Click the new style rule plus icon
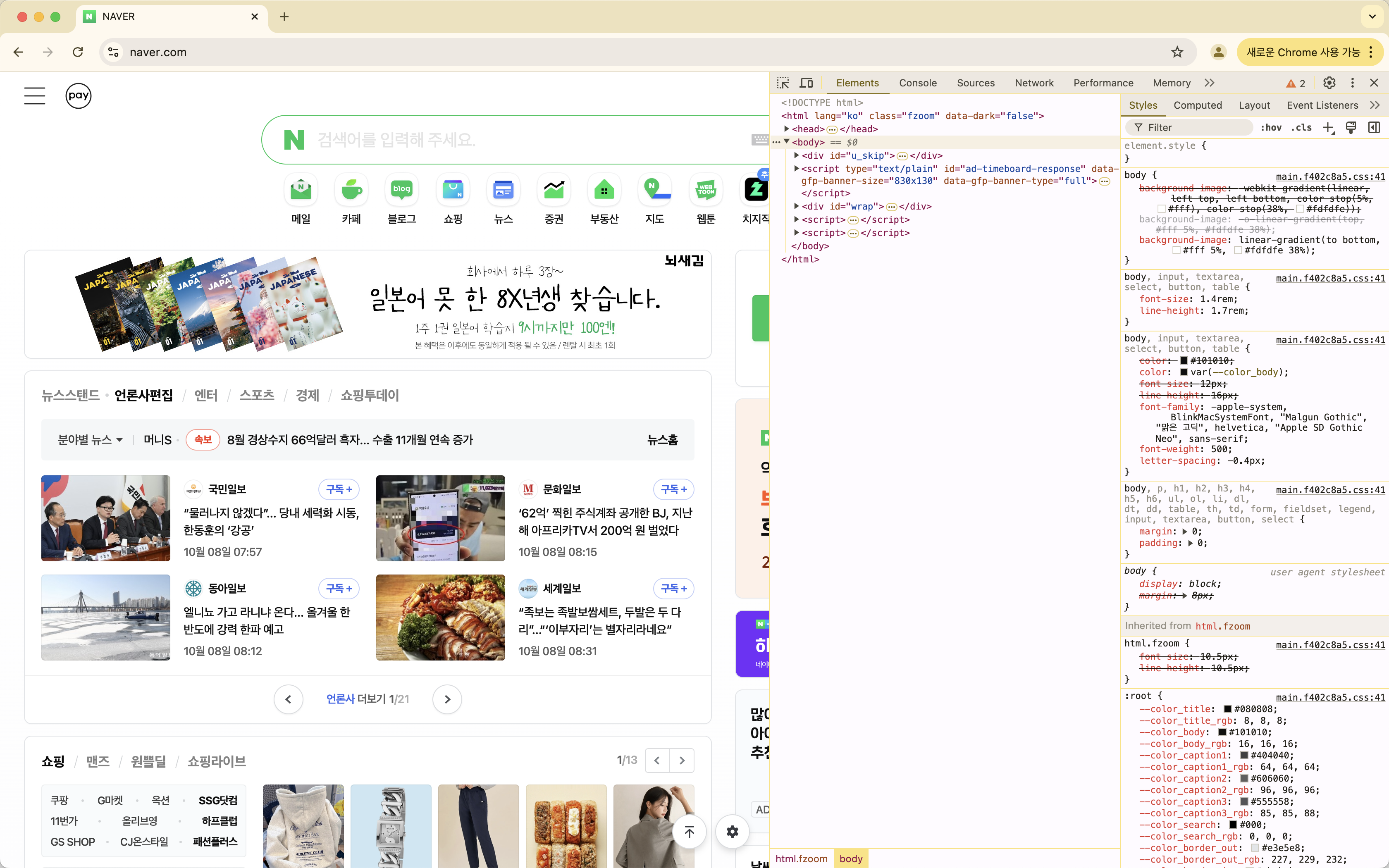 [1328, 127]
